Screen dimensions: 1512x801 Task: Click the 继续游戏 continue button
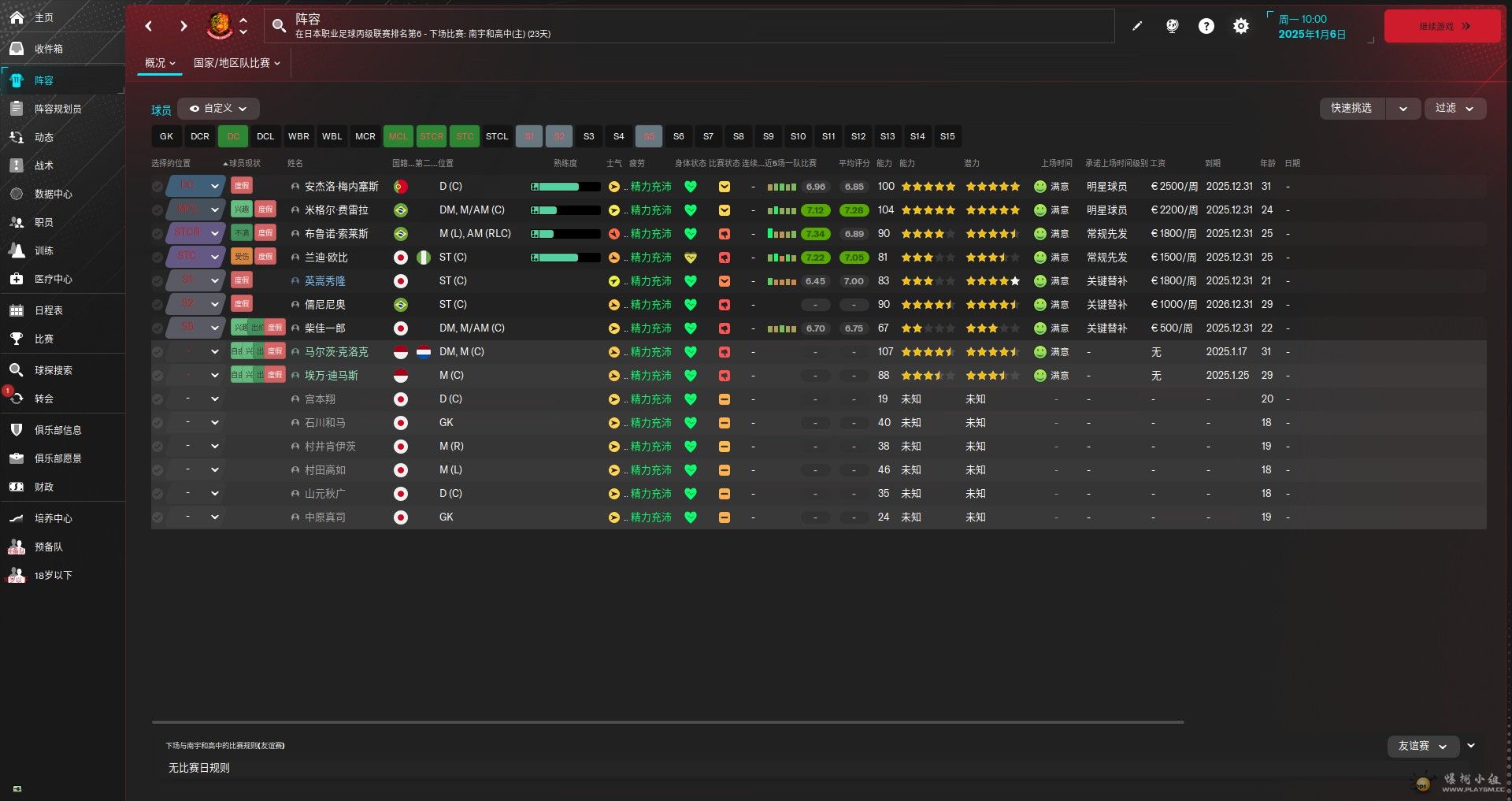pos(1442,26)
